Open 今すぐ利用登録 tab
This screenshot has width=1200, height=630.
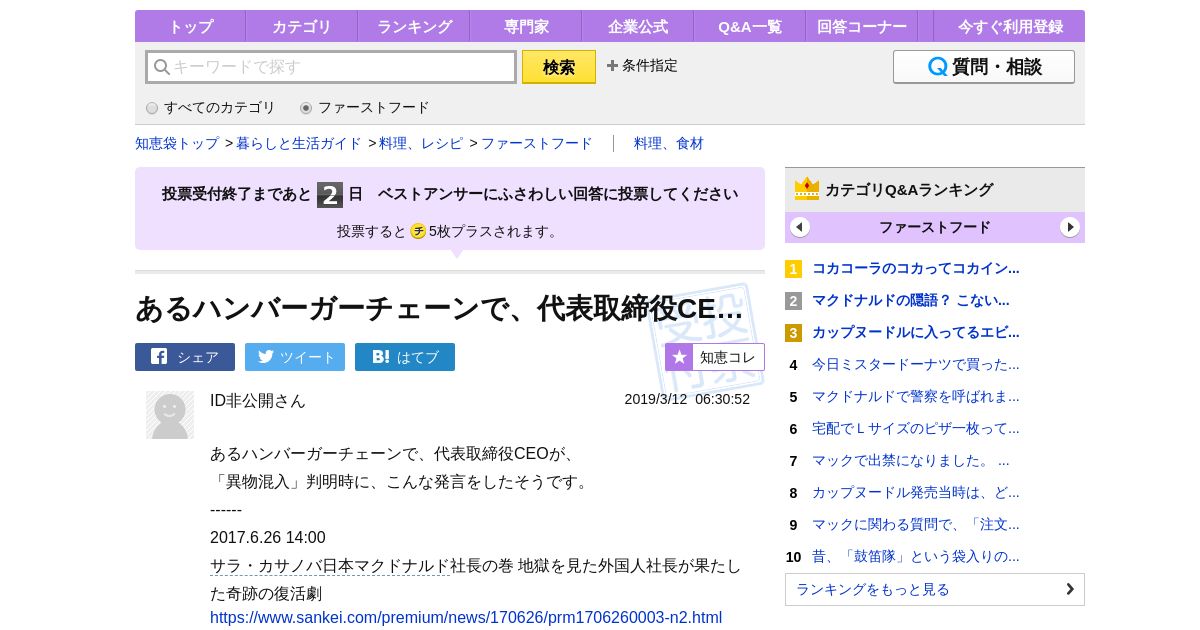pos(1010,27)
